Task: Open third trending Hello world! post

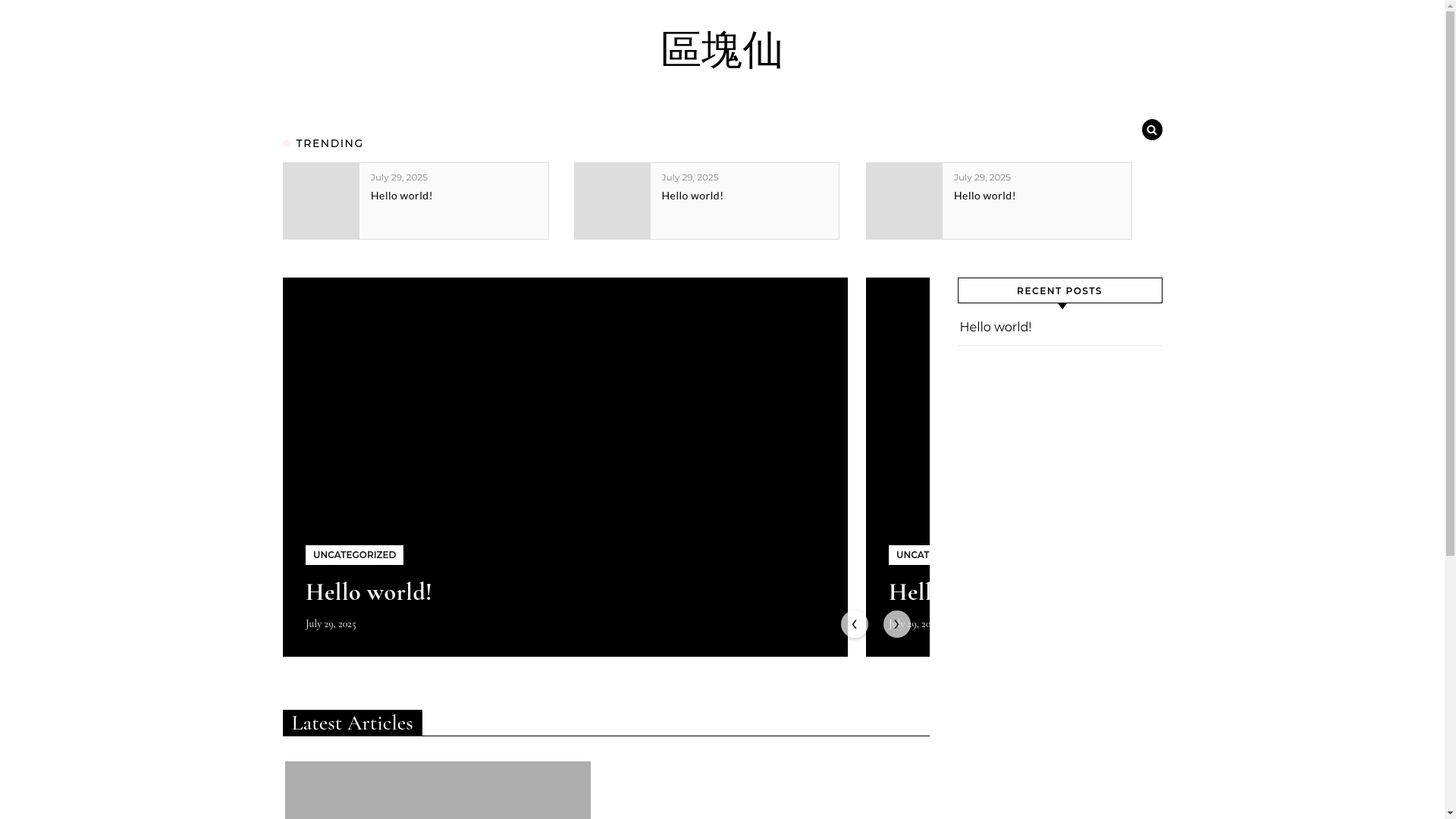Action: tap(984, 196)
